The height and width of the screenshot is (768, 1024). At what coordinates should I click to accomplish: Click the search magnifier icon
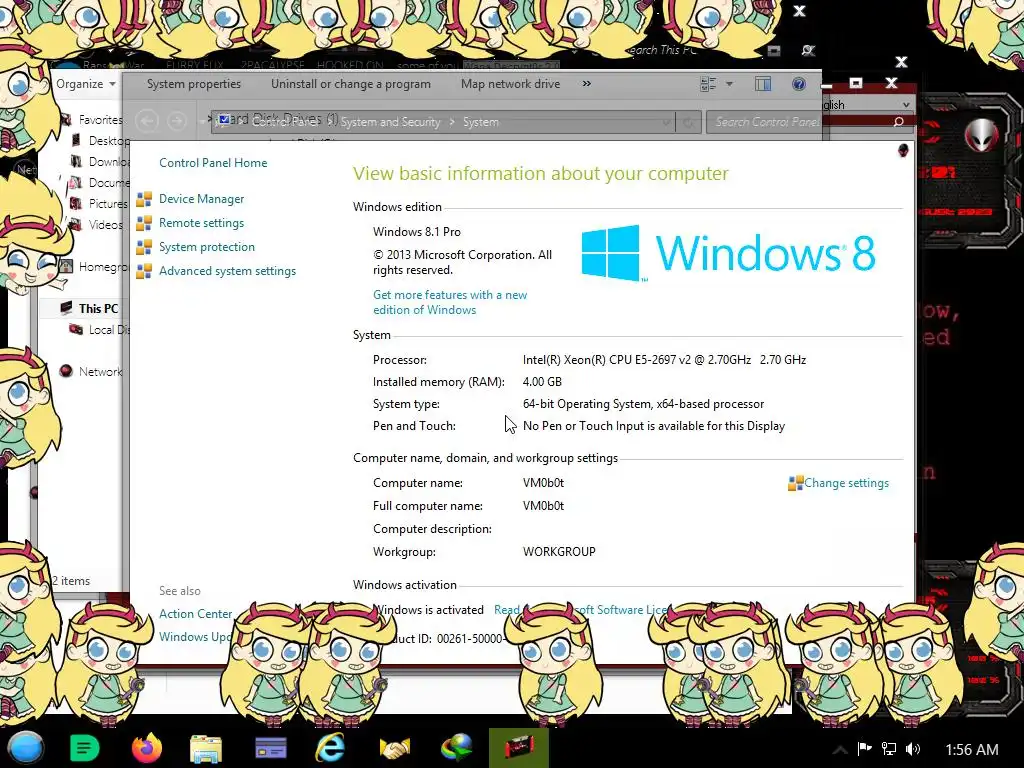(899, 122)
